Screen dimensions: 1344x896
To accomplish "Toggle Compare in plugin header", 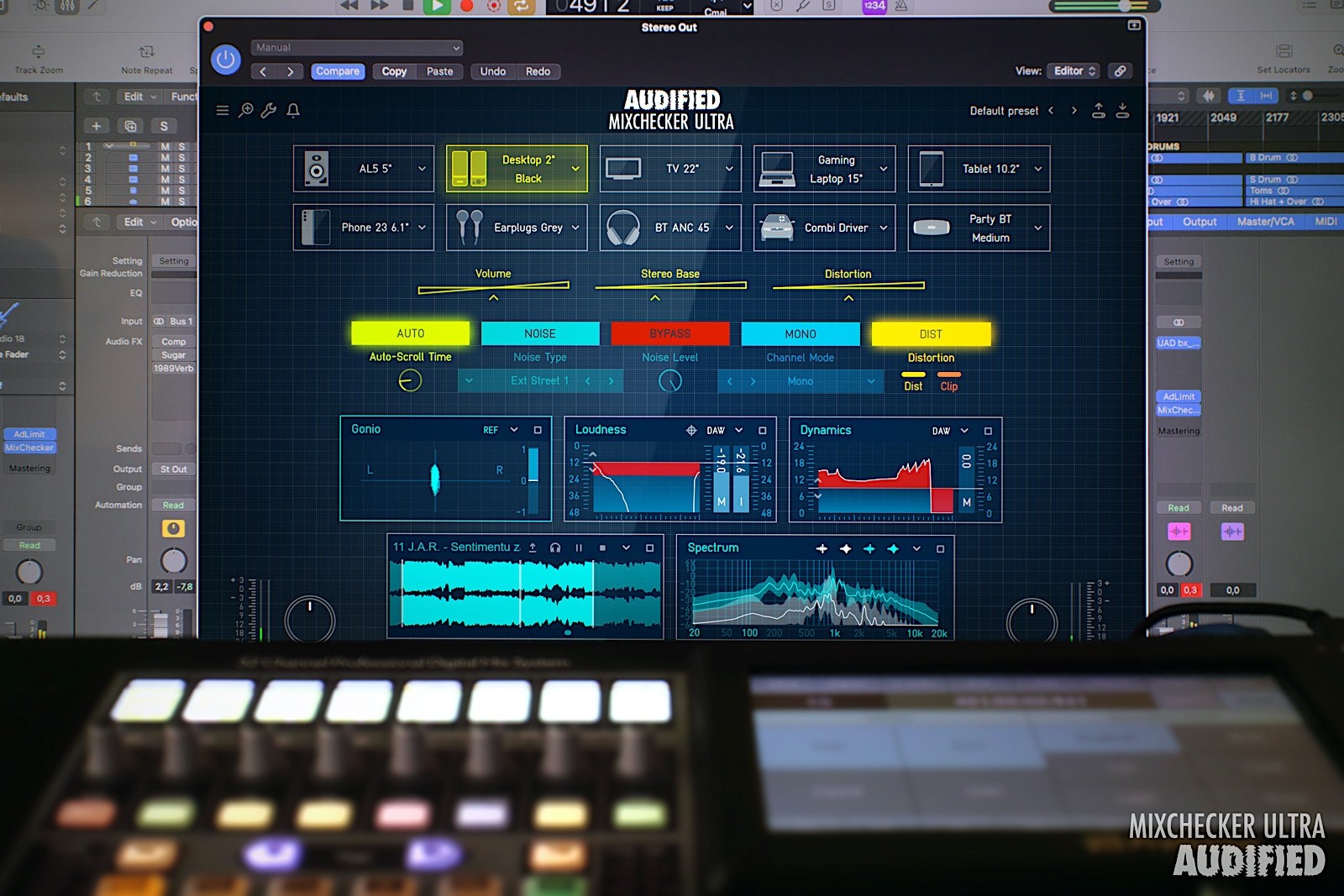I will [338, 71].
